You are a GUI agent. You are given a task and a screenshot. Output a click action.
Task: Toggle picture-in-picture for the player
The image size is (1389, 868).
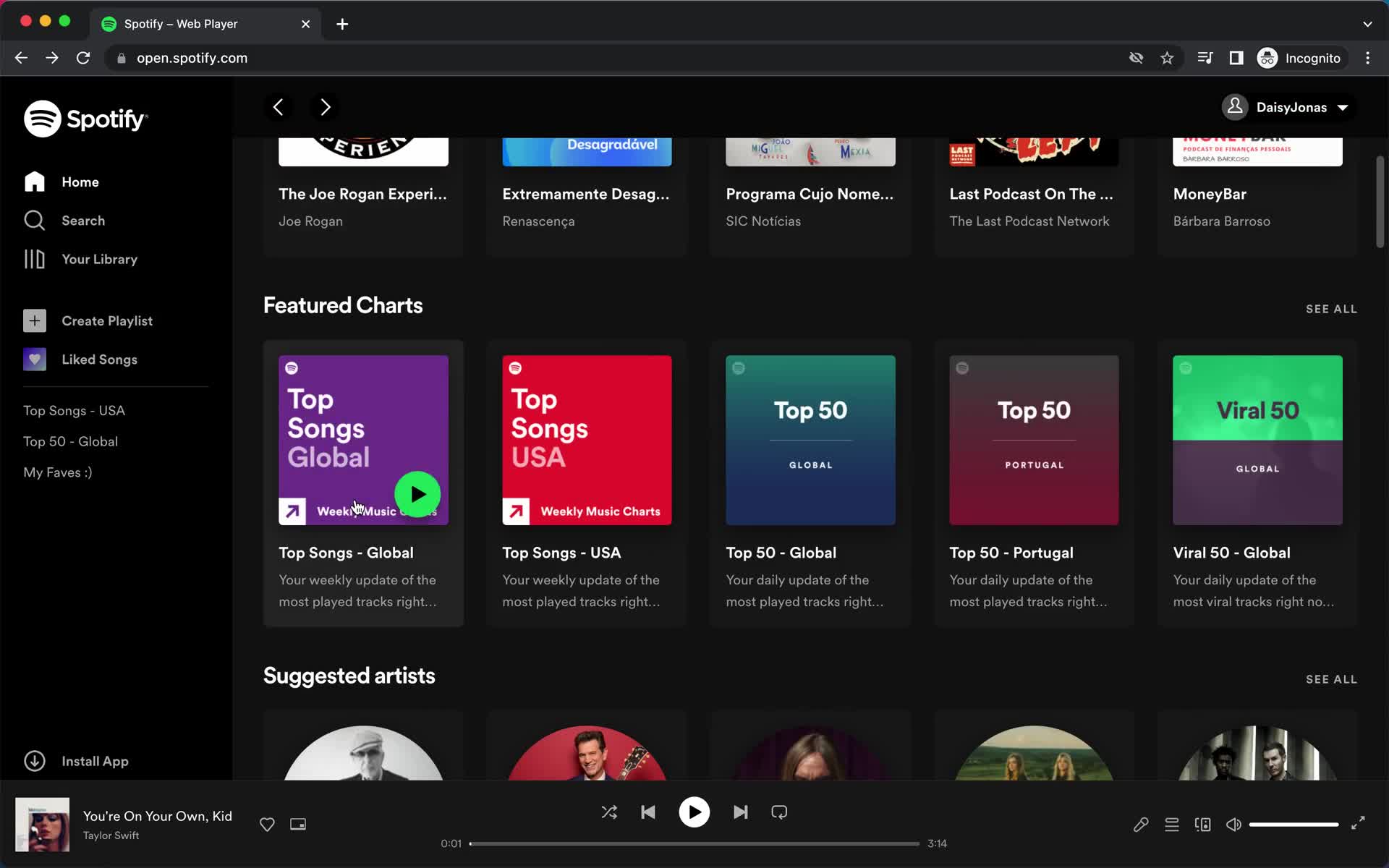(298, 824)
